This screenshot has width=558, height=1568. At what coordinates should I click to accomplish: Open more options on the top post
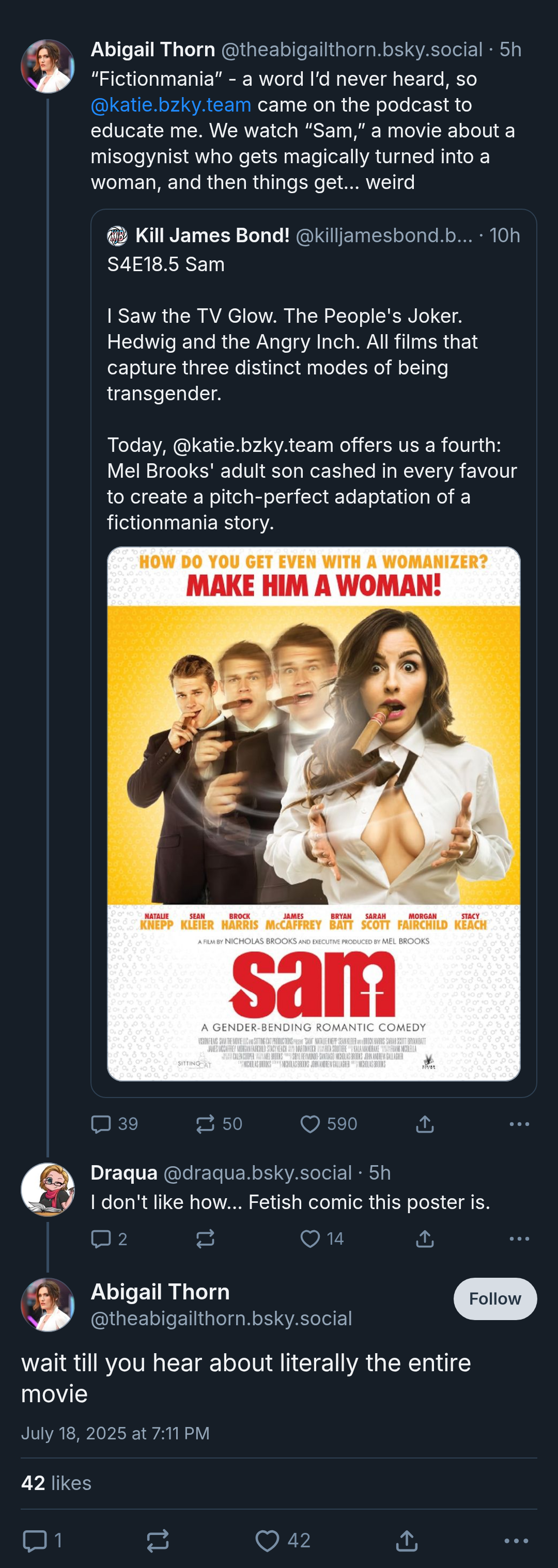click(x=519, y=1124)
